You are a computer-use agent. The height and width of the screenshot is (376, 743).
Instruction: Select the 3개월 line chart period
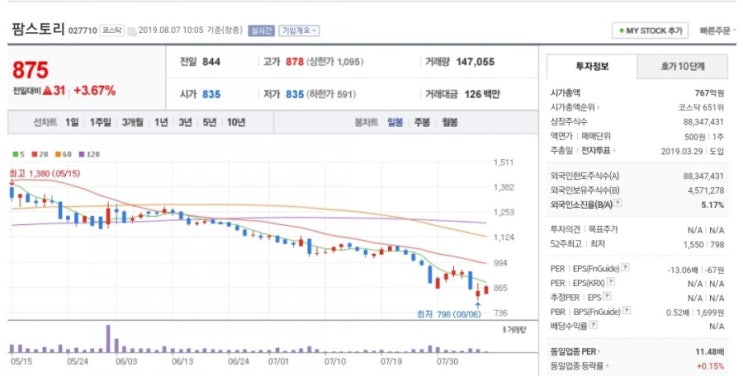(x=132, y=122)
